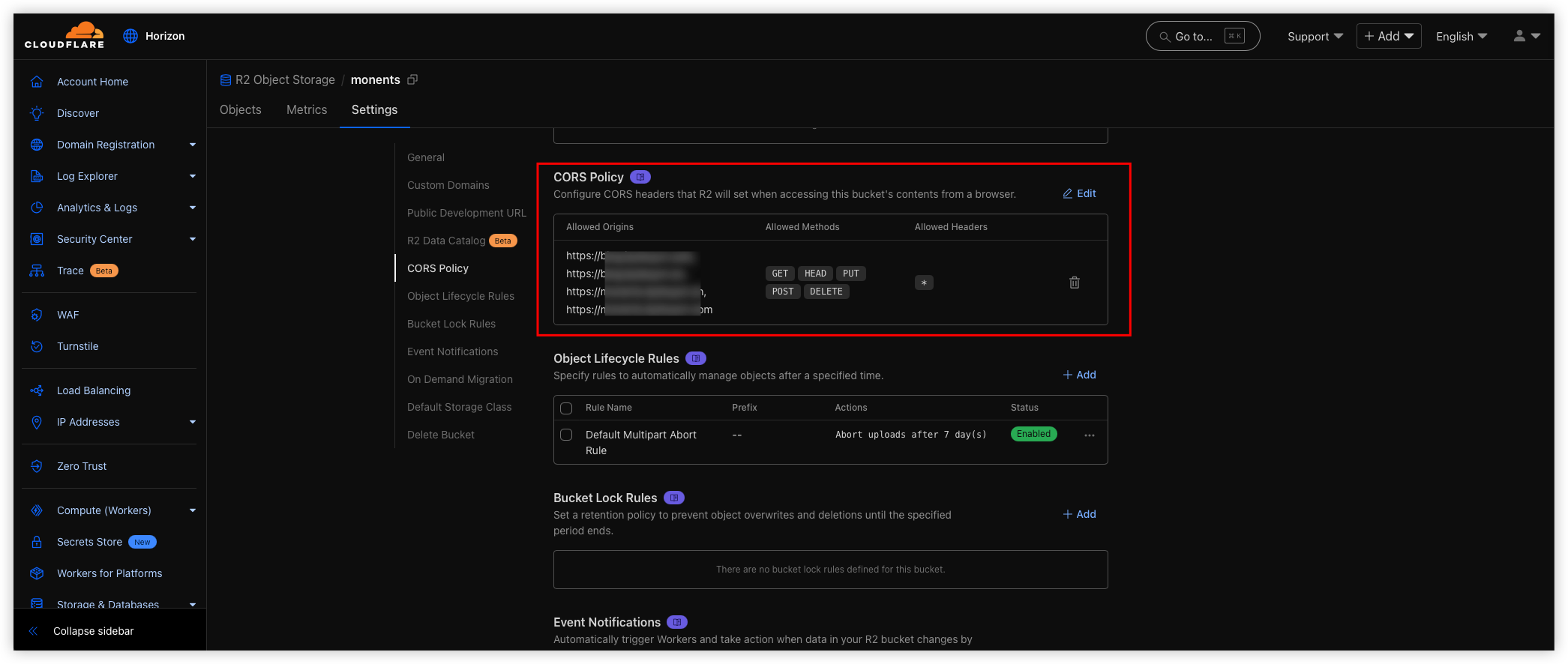The height and width of the screenshot is (664, 1568).
Task: Copy bucket name monents with copy icon
Action: click(412, 79)
